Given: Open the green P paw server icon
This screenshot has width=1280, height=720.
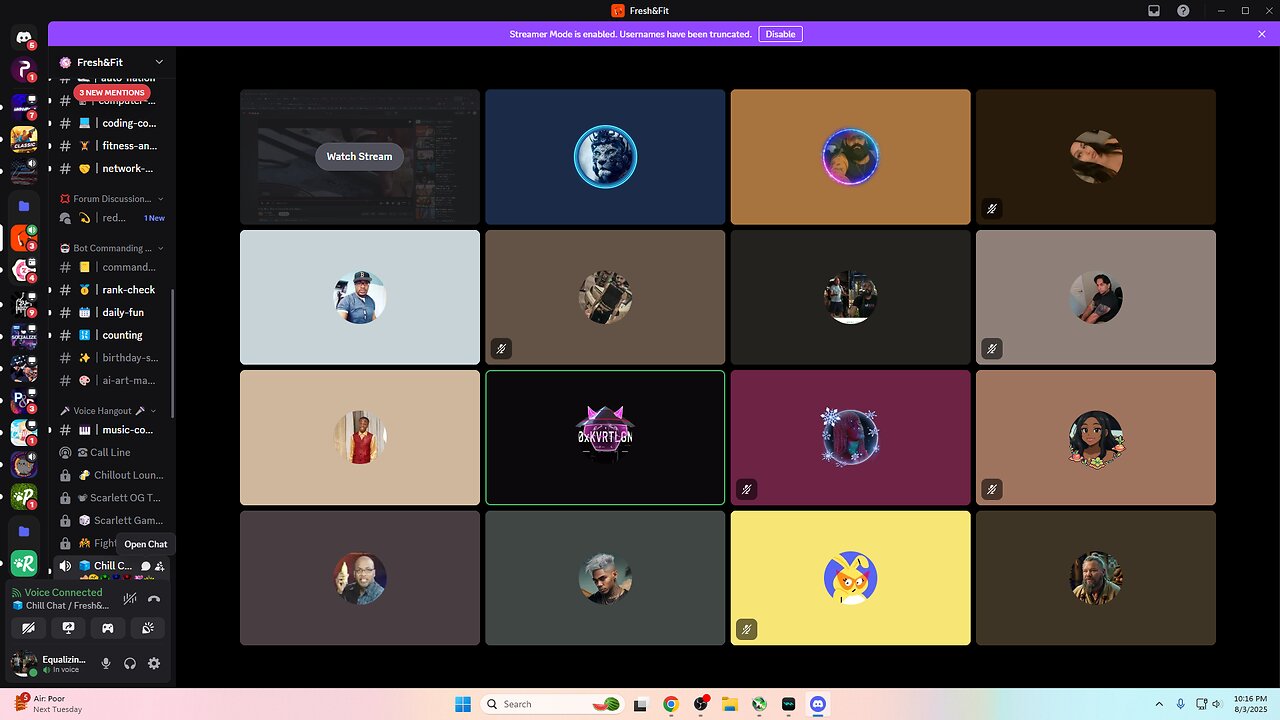Looking at the screenshot, I should [x=24, y=497].
